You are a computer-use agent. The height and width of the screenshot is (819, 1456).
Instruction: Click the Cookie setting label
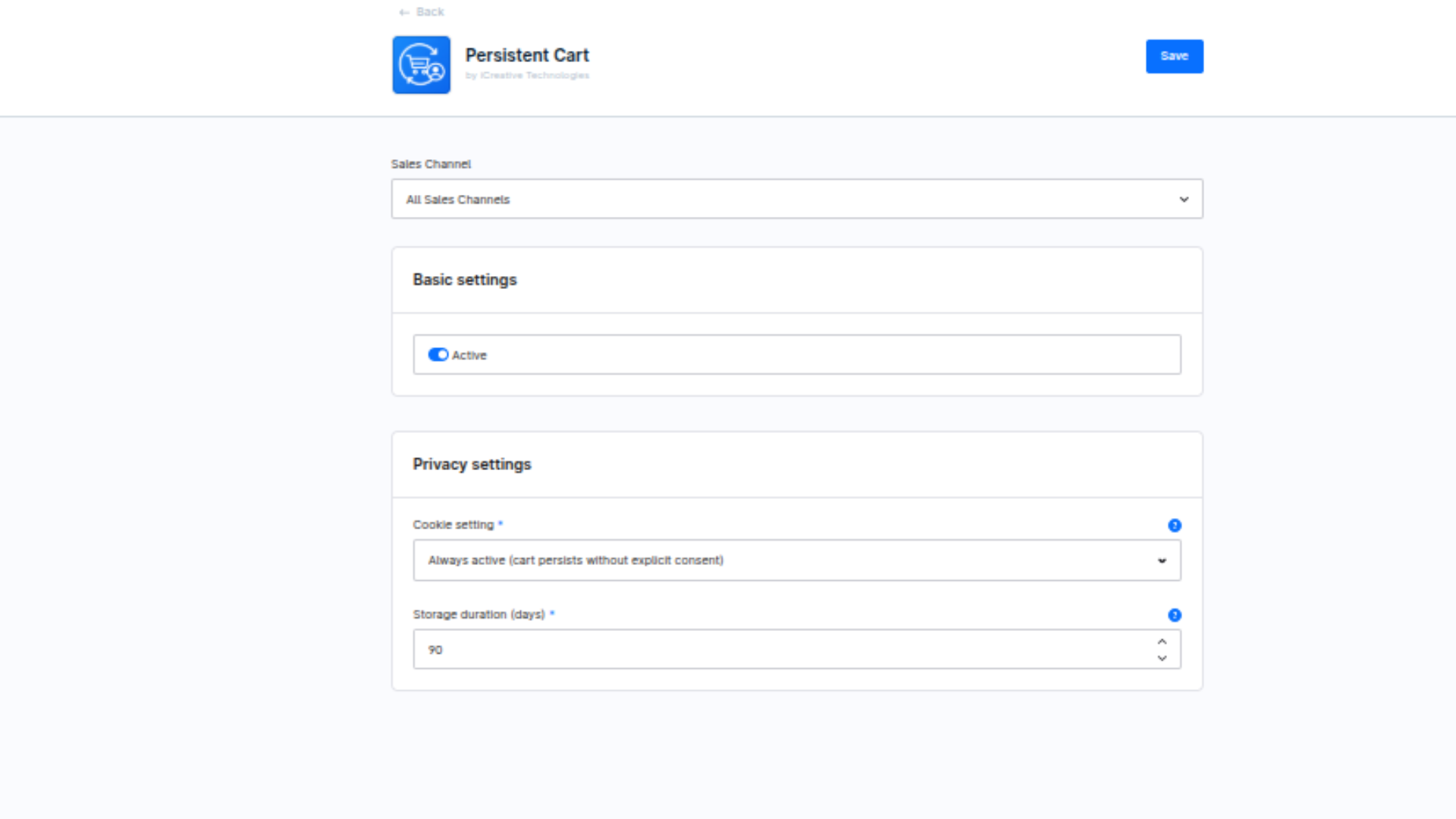tap(453, 525)
